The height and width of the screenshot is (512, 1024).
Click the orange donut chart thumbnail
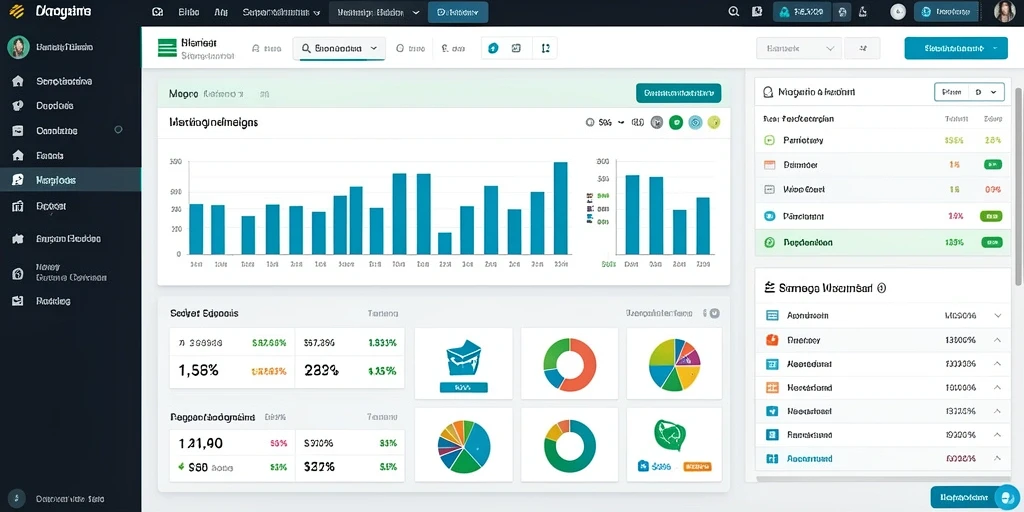569,364
